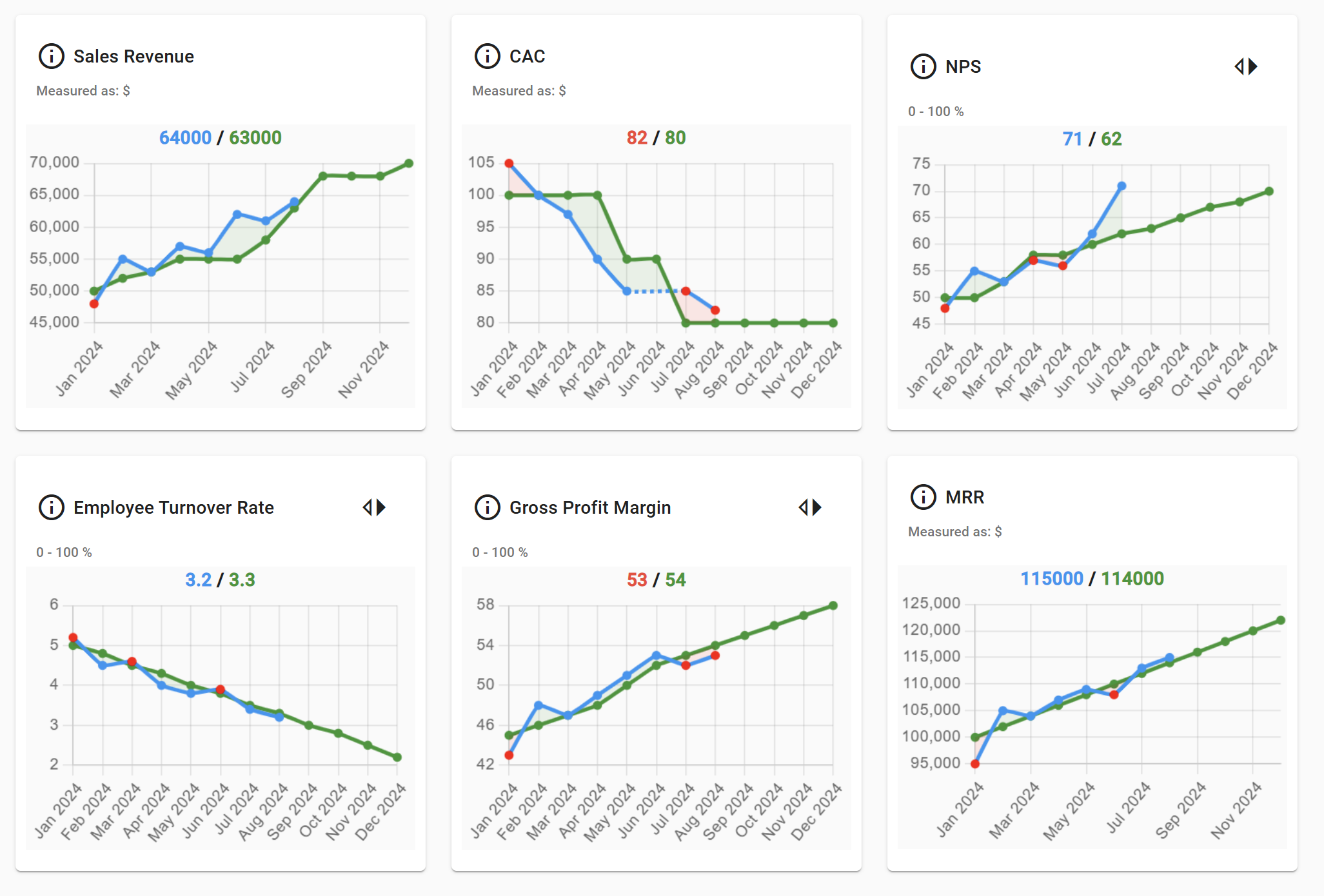Viewport: 1324px width, 896px height.
Task: Select the CAC card title
Action: (x=527, y=56)
